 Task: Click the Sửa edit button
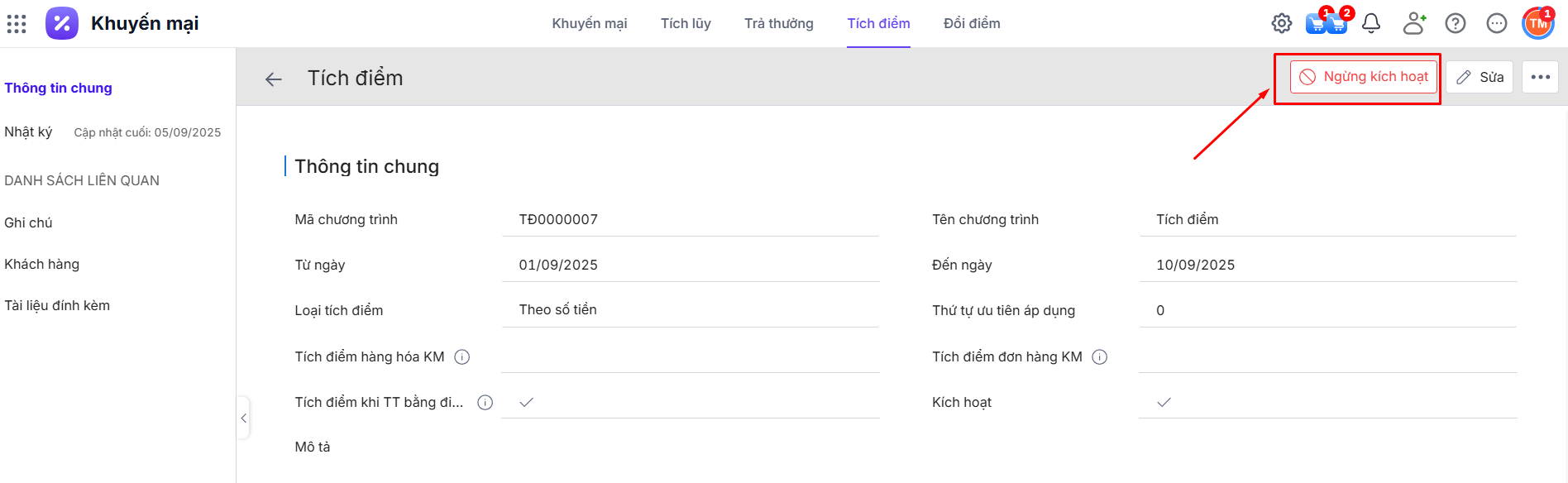[x=1480, y=77]
